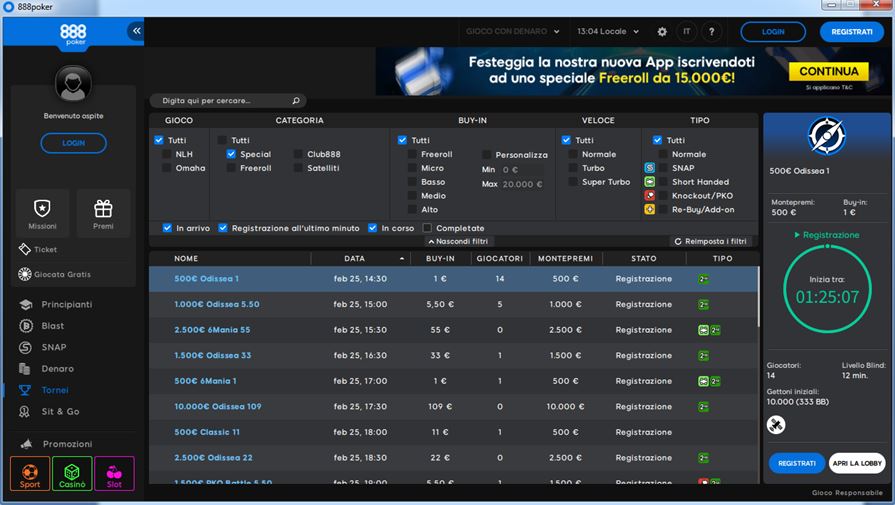Open Sport shortcut icon
The height and width of the screenshot is (505, 895).
(30, 474)
